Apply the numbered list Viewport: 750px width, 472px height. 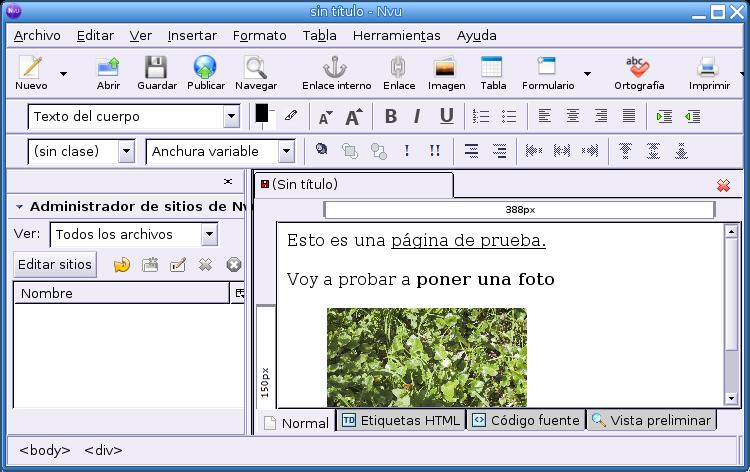pos(481,116)
